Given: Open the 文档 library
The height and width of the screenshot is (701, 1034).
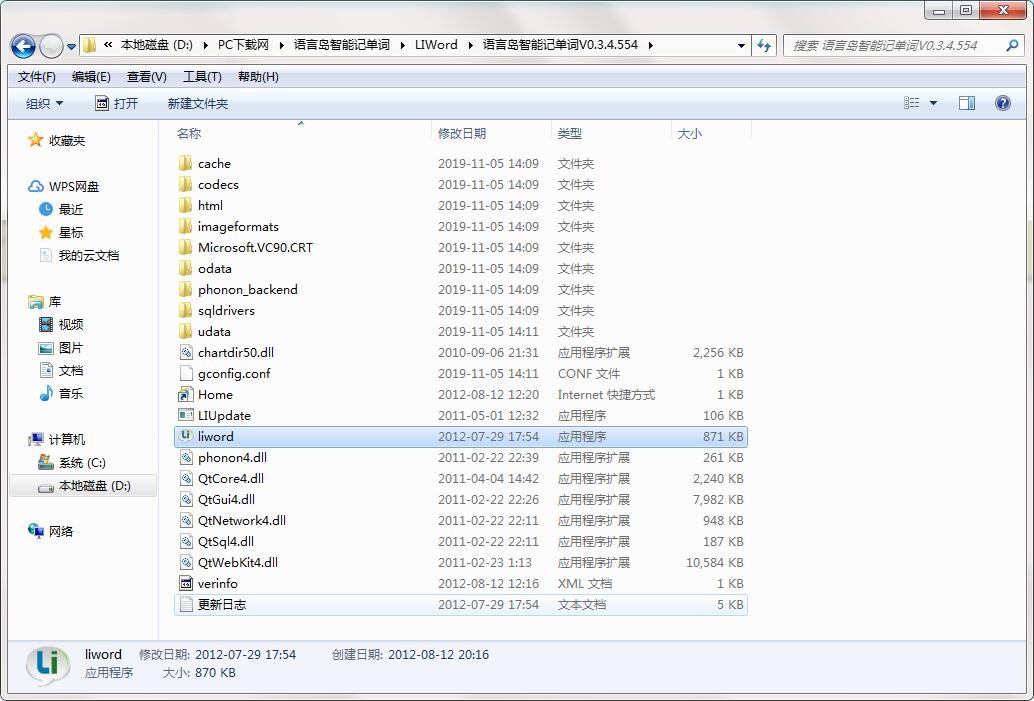Looking at the screenshot, I should coord(61,371).
